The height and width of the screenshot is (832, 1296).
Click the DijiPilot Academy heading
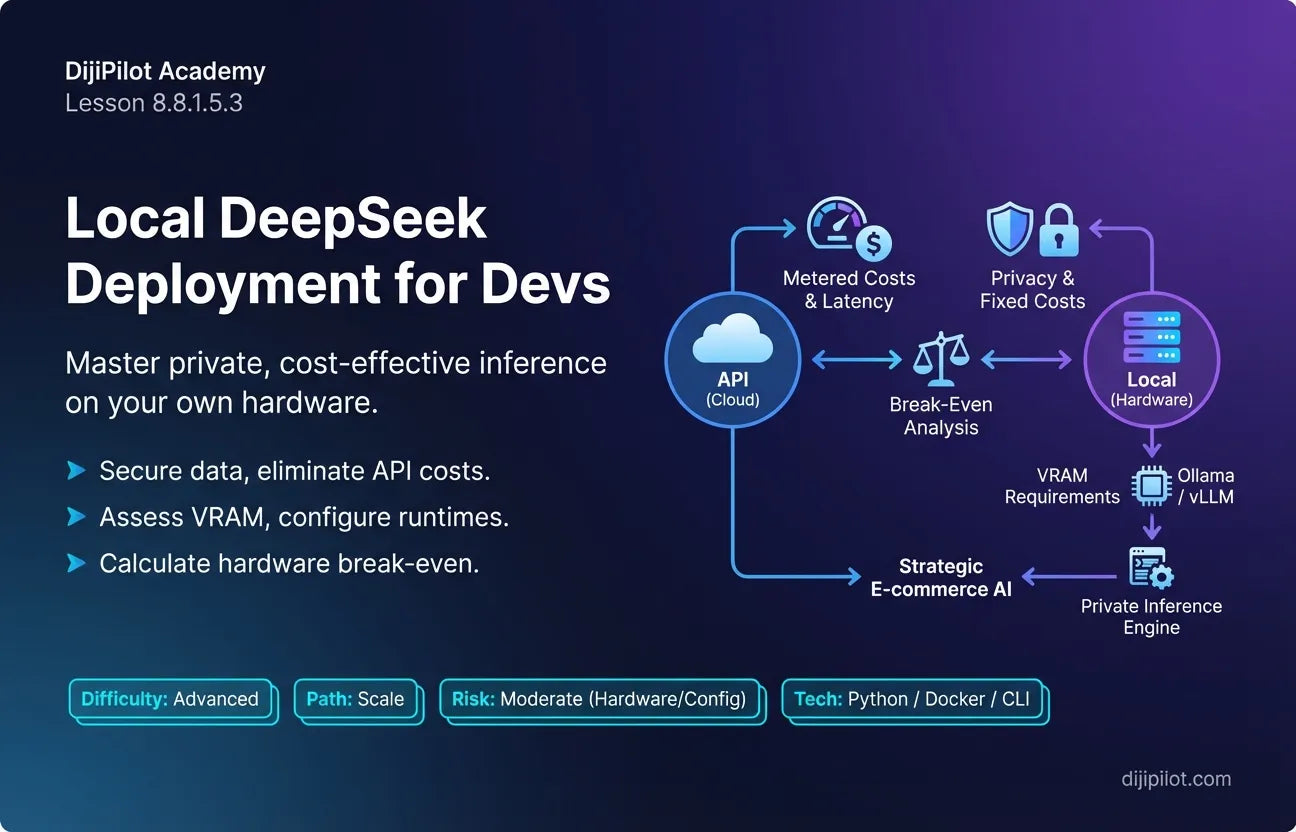[165, 72]
